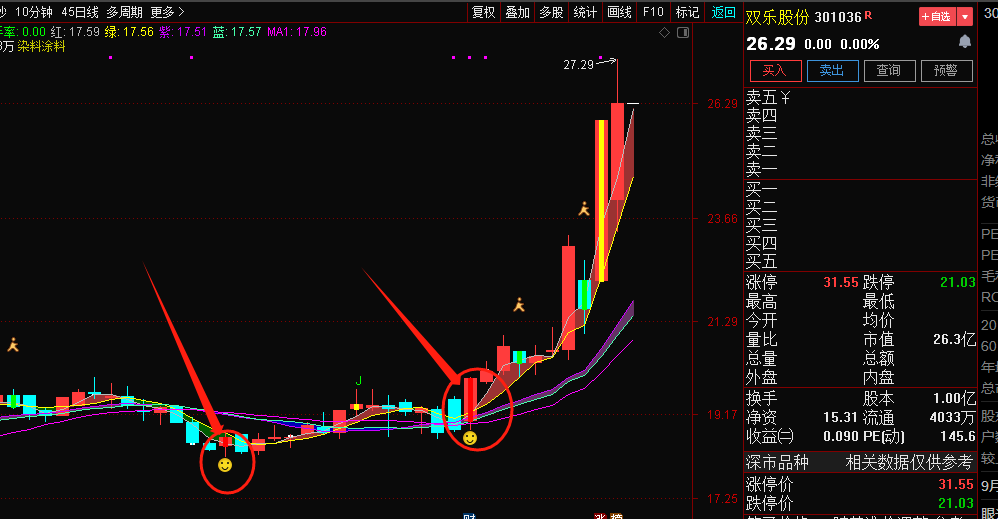The image size is (998, 519).
Task: Click the 流通 4033万 value
Action: click(x=953, y=418)
